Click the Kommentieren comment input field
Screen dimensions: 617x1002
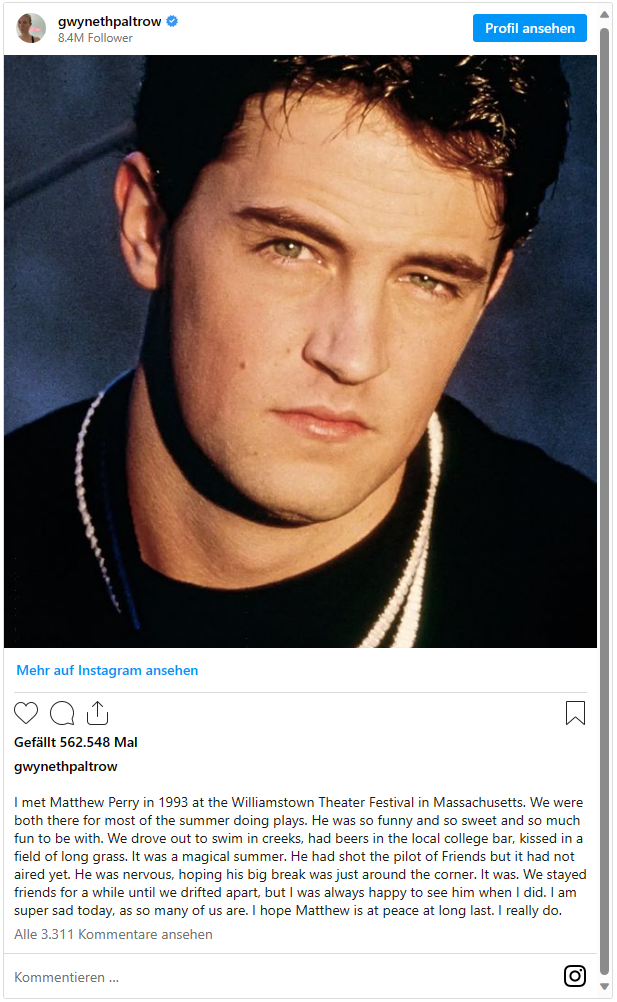click(x=281, y=977)
